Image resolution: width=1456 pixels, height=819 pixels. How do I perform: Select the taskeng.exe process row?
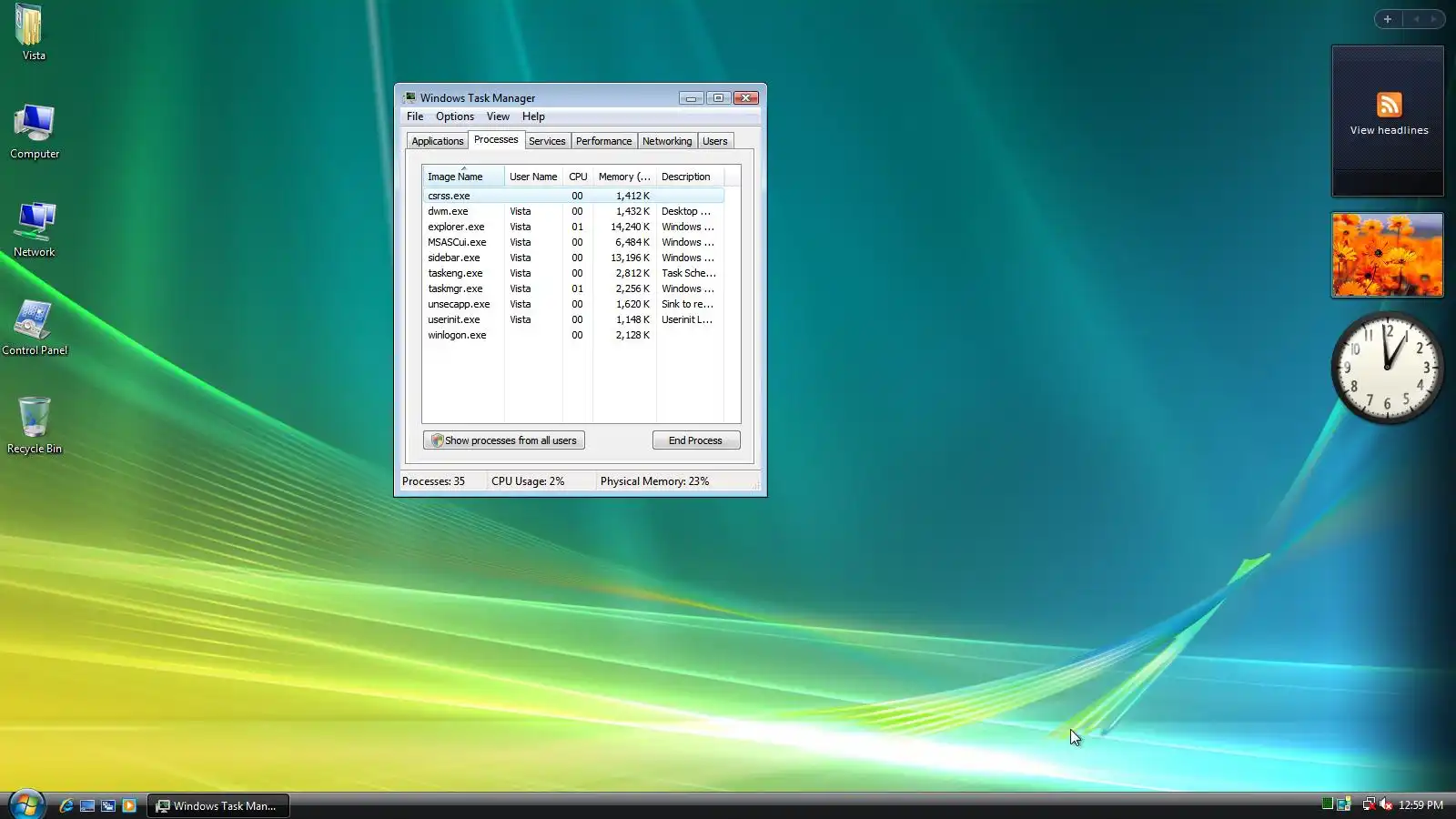(x=573, y=273)
